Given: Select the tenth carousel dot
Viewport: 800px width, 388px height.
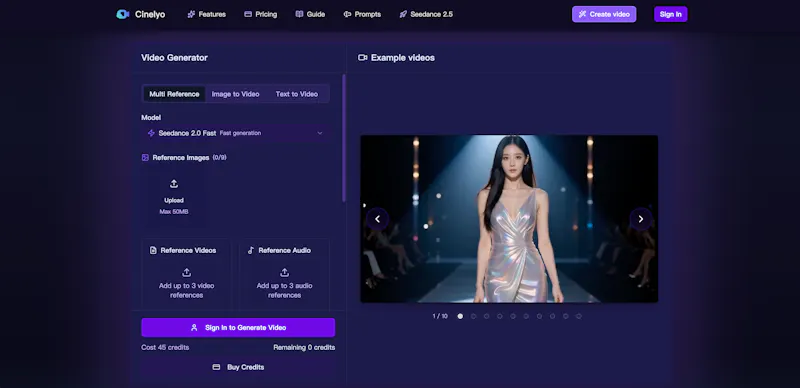Looking at the screenshot, I should pos(579,317).
